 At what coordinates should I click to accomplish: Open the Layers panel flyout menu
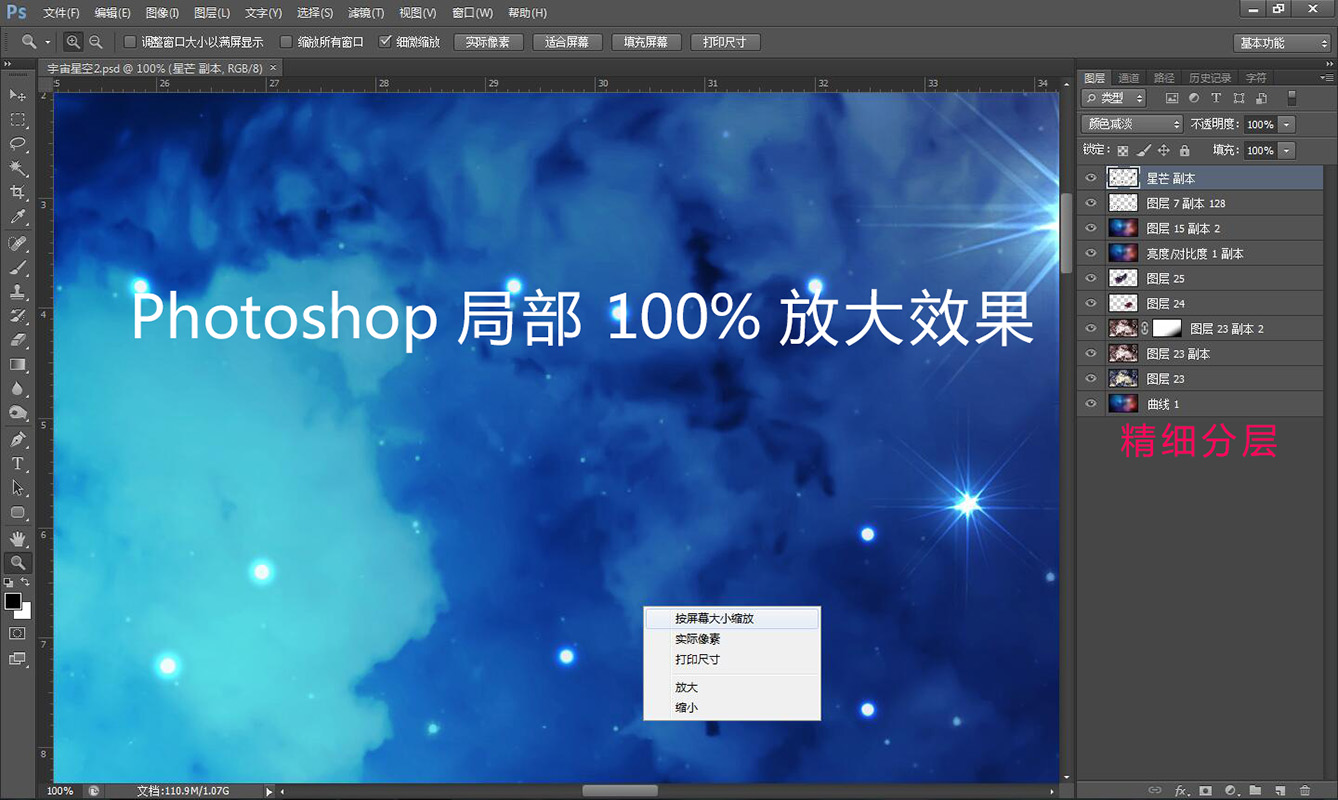pos(1326,77)
